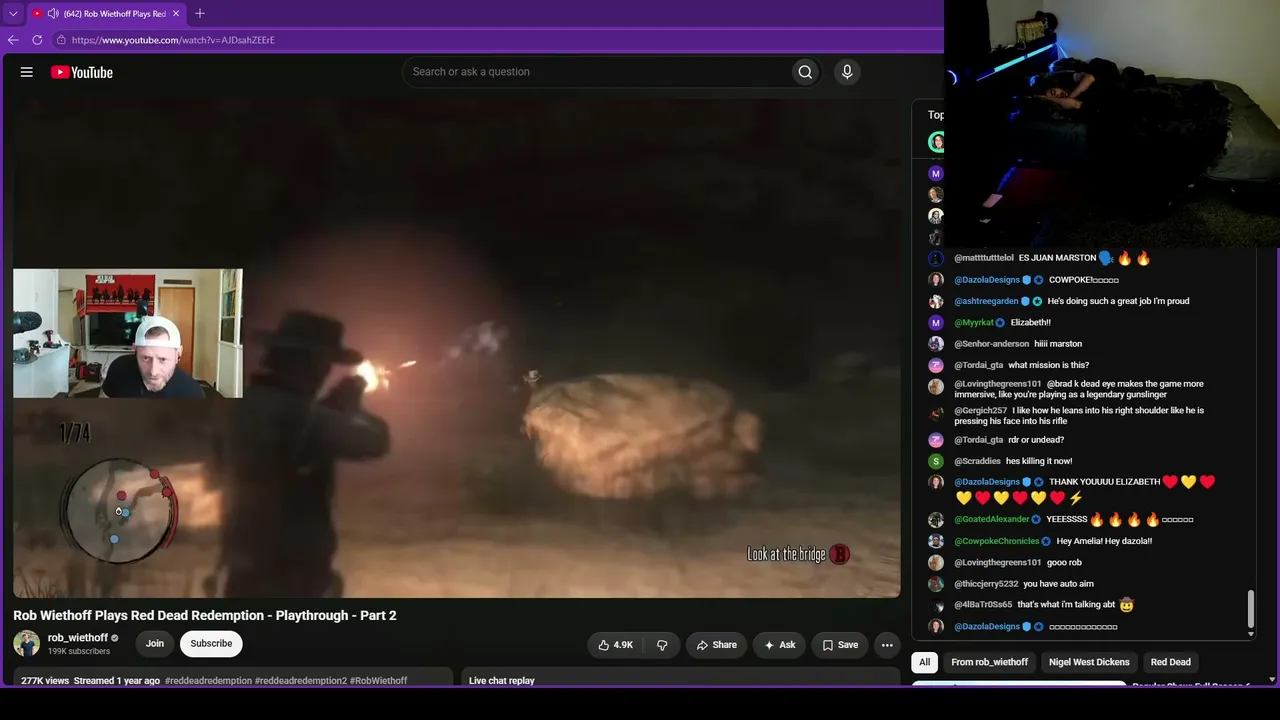Focus the browser address bar URL
1280x720 pixels.
tap(173, 40)
